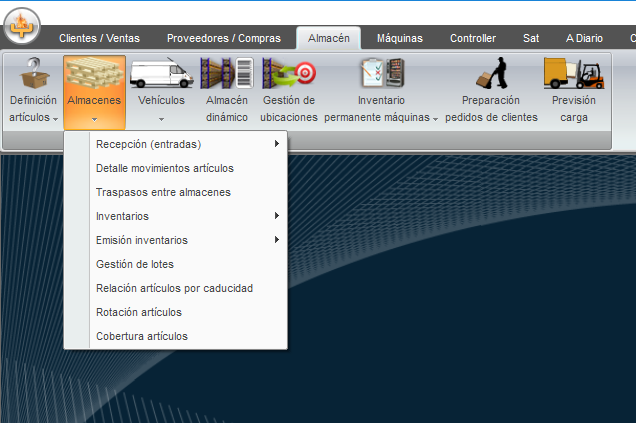Open the A Diario tab

click(584, 38)
